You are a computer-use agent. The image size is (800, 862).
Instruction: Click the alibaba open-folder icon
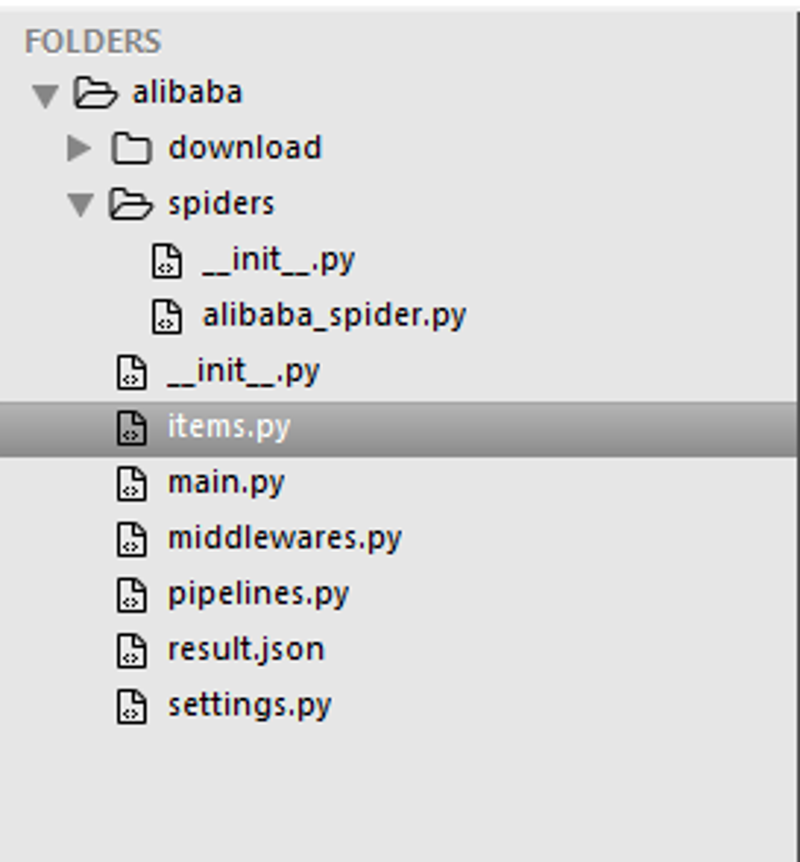[95, 92]
